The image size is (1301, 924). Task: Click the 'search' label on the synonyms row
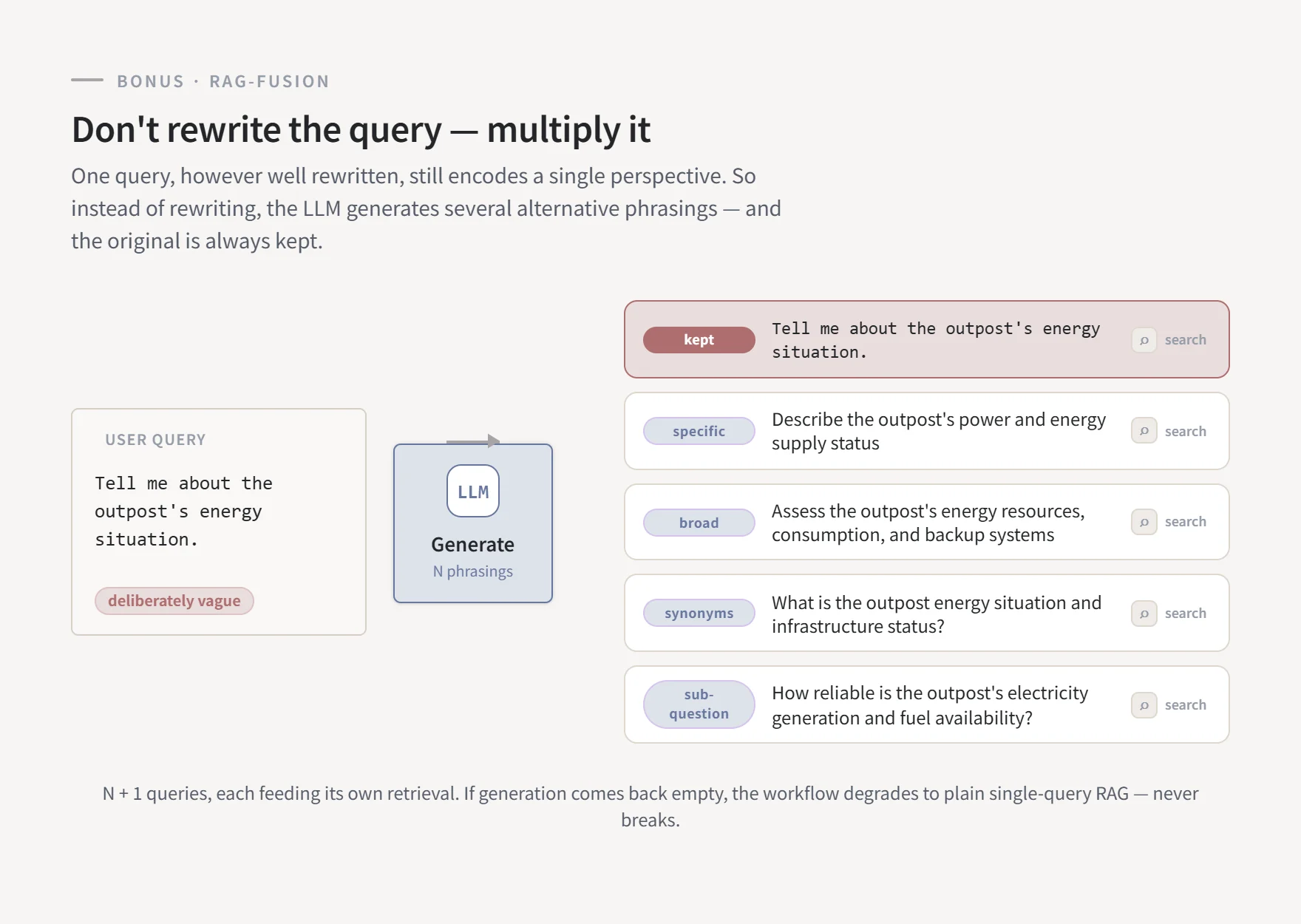(x=1186, y=614)
